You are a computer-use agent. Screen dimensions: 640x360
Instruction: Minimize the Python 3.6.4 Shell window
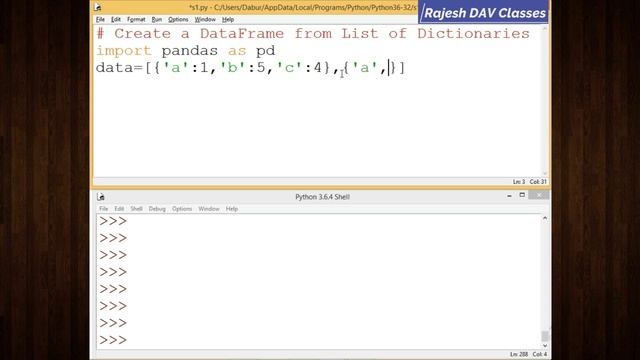[x=509, y=196]
